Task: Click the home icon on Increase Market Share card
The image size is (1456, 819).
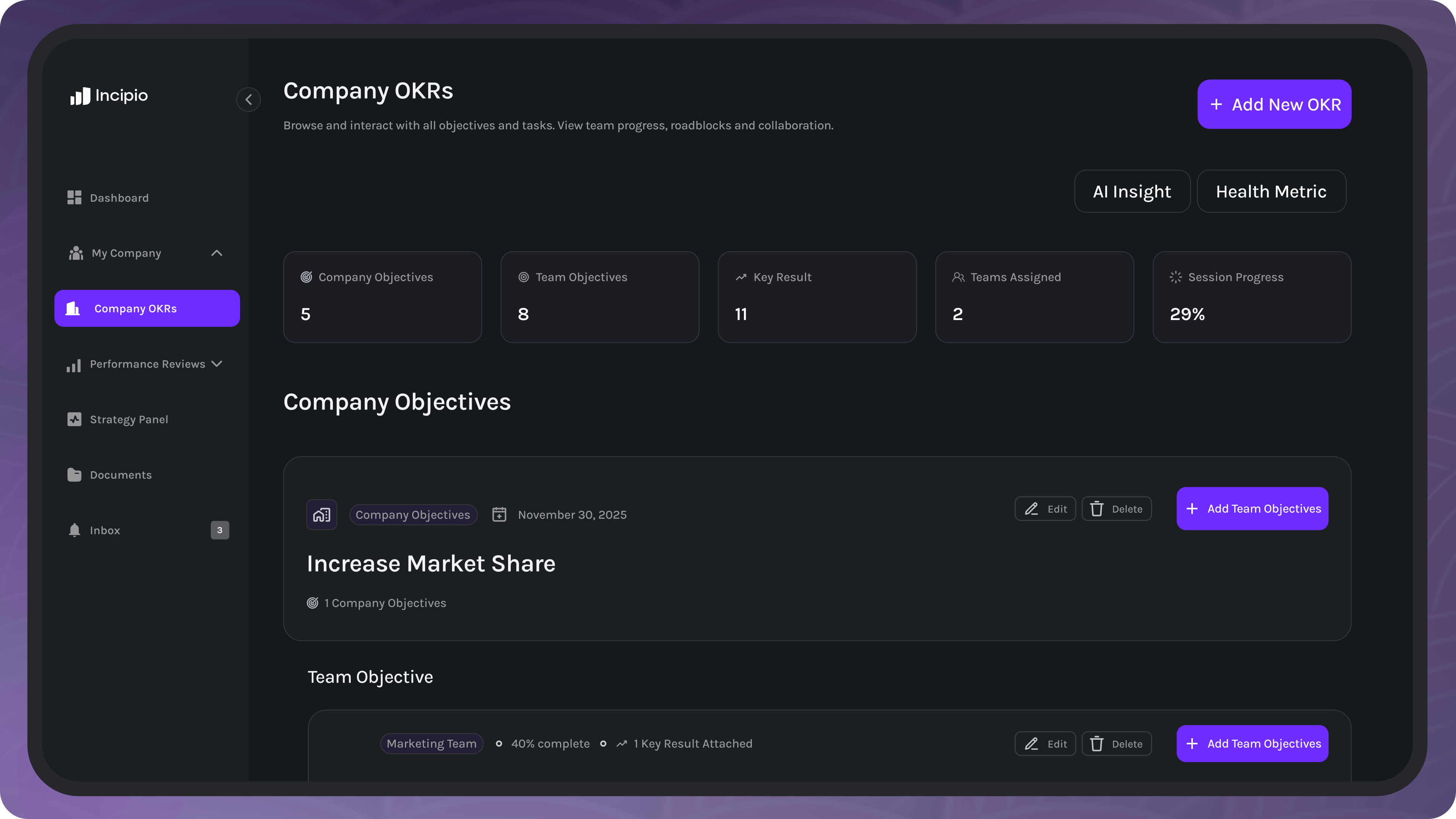Action: pyautogui.click(x=321, y=515)
